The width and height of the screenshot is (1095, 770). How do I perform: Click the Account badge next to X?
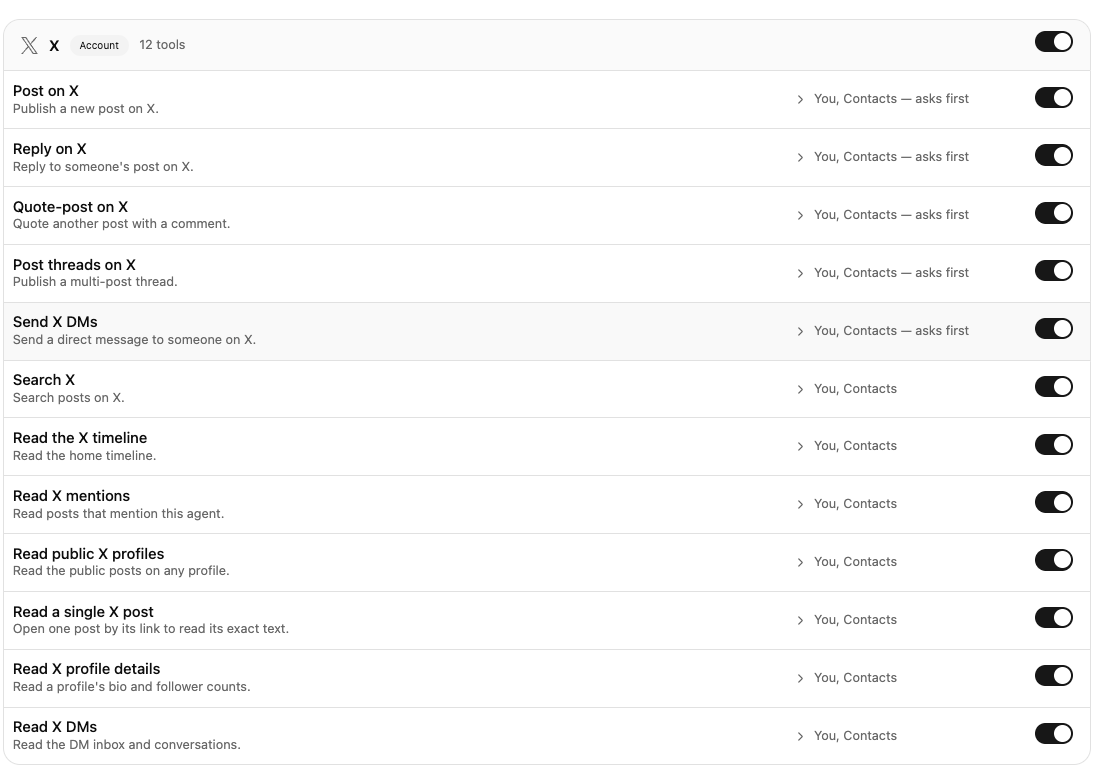[x=99, y=45]
